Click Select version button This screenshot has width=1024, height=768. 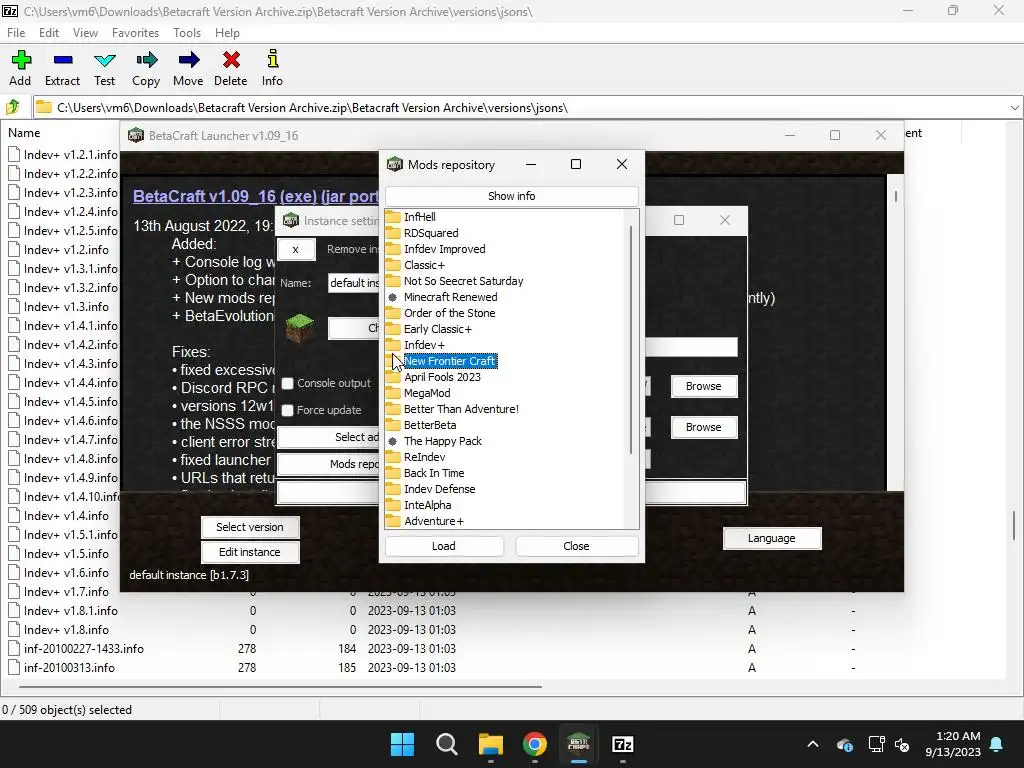pos(250,527)
